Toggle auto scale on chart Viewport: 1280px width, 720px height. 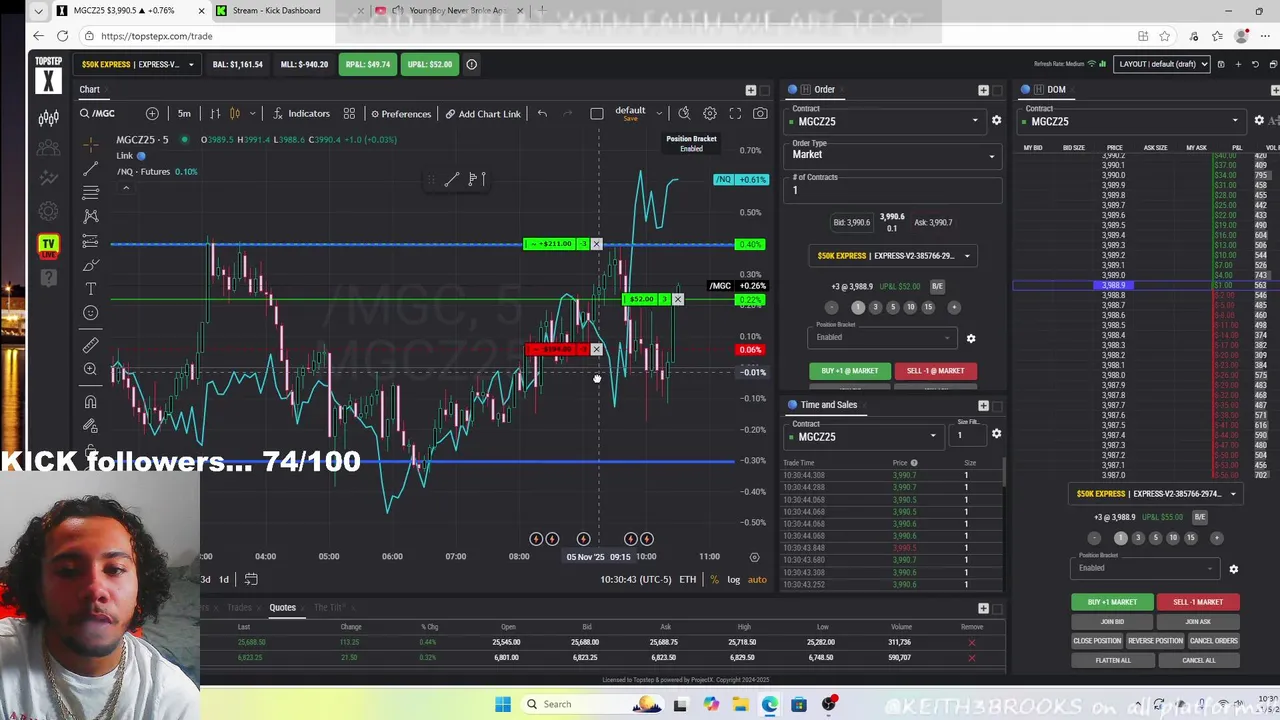[x=757, y=580]
